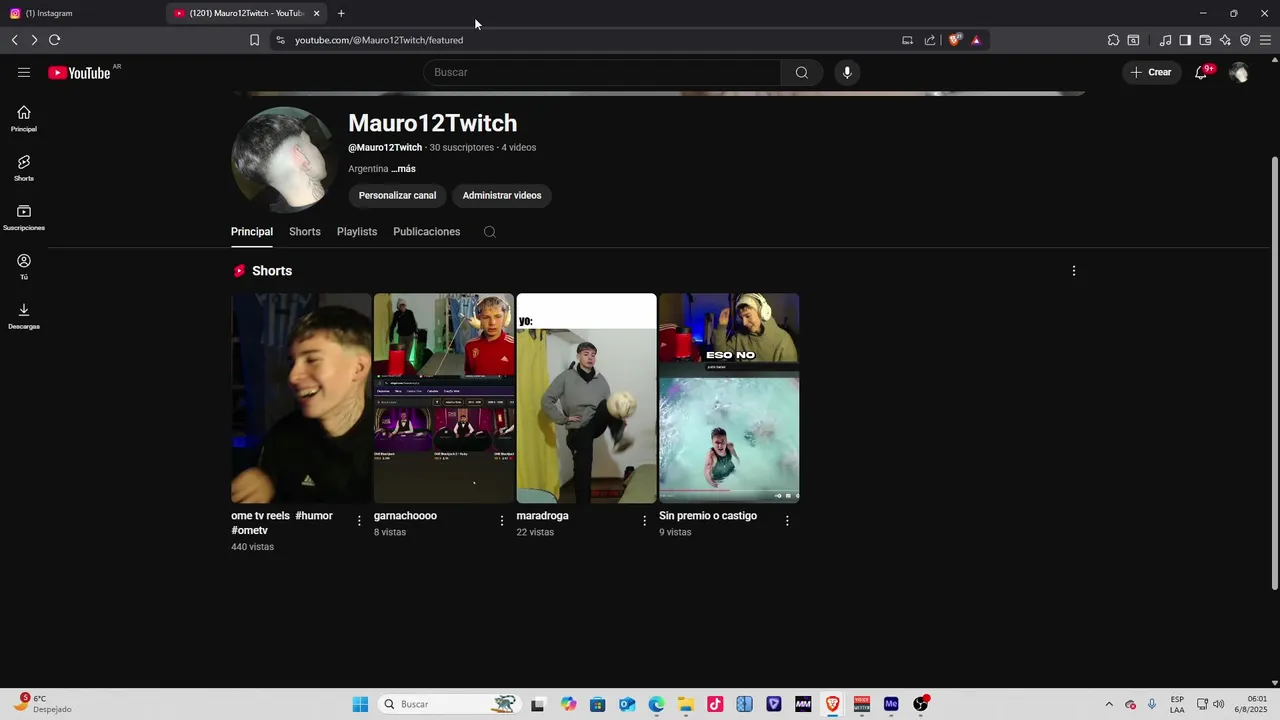Open the Brave Shields lion icon
1280x720 pixels.
954,40
